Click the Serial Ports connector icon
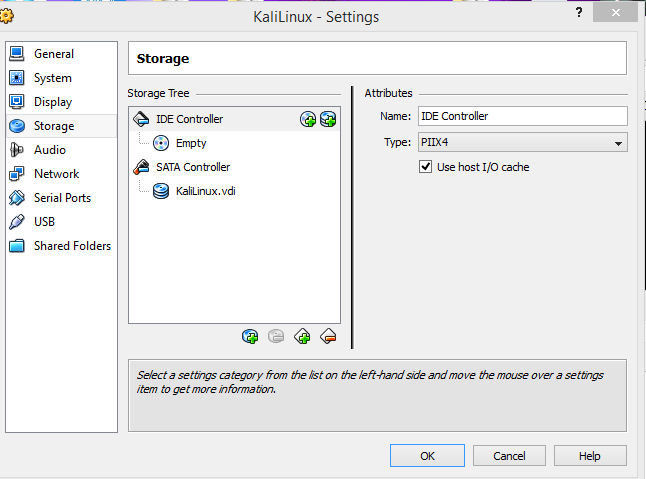 [x=17, y=198]
